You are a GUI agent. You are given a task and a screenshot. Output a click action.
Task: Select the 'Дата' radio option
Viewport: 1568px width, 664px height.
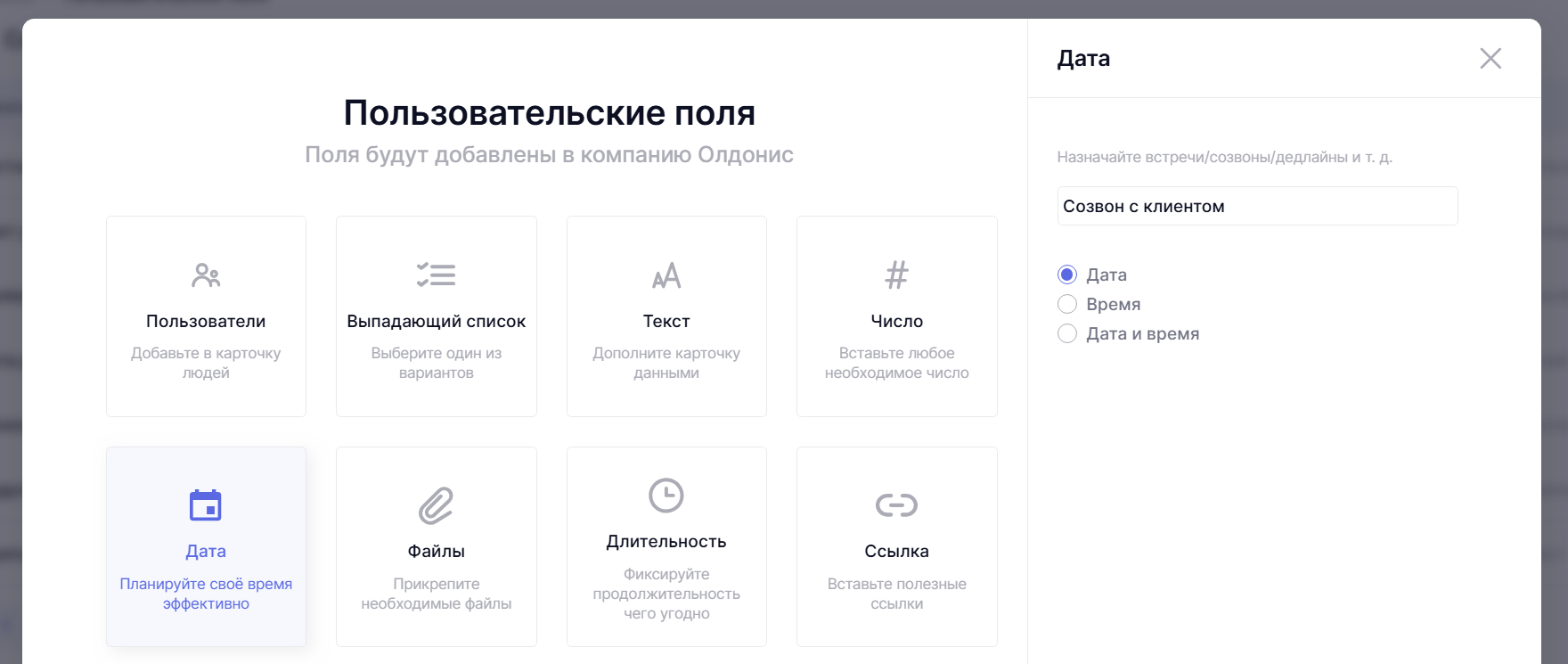coord(1067,275)
